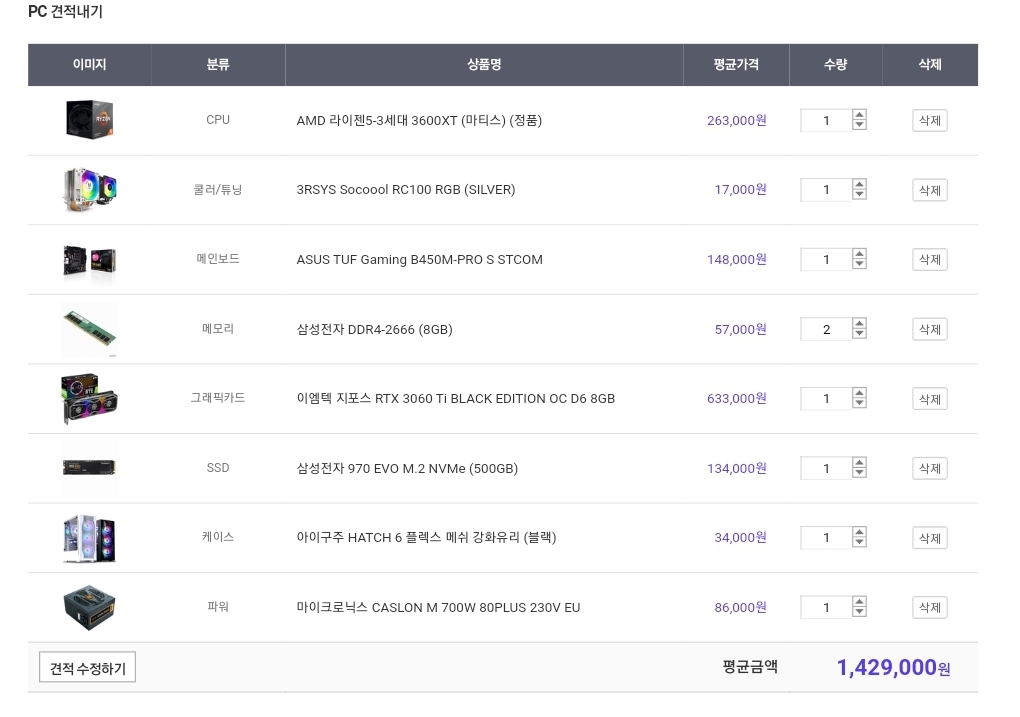Remove the RTX 3060 Ti with 삭제
The height and width of the screenshot is (717, 1020).
929,399
